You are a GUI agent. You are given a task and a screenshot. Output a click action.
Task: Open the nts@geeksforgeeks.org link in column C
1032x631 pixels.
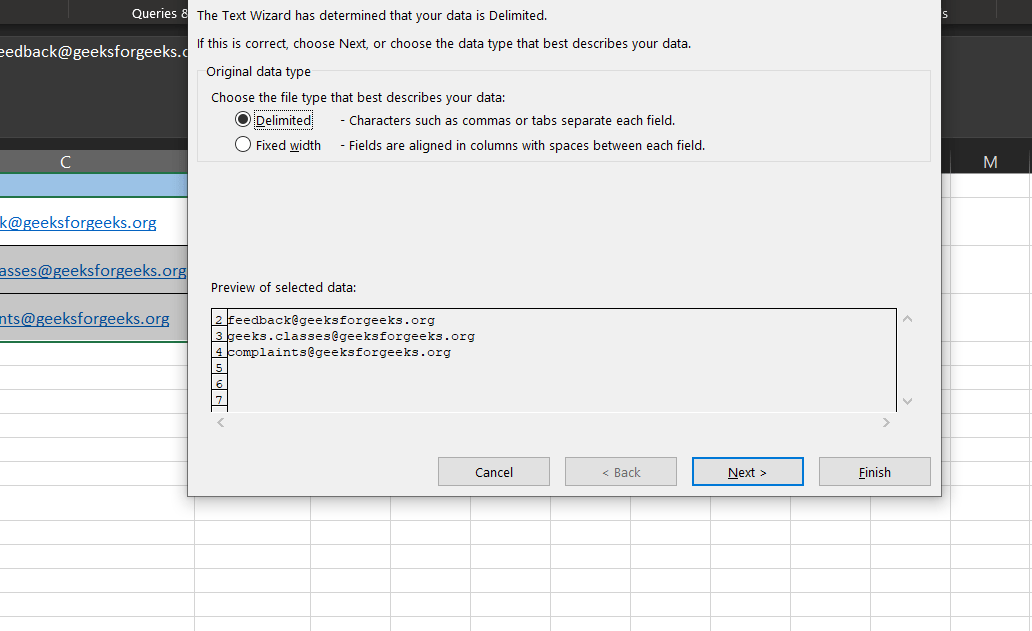click(84, 318)
